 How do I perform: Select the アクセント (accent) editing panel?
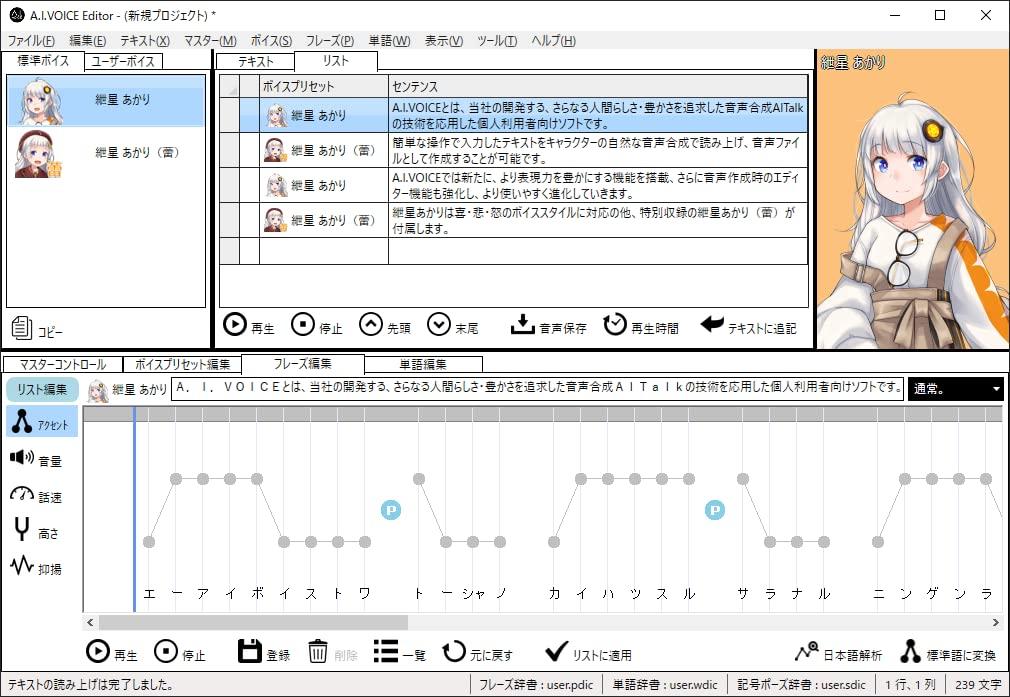pos(39,423)
